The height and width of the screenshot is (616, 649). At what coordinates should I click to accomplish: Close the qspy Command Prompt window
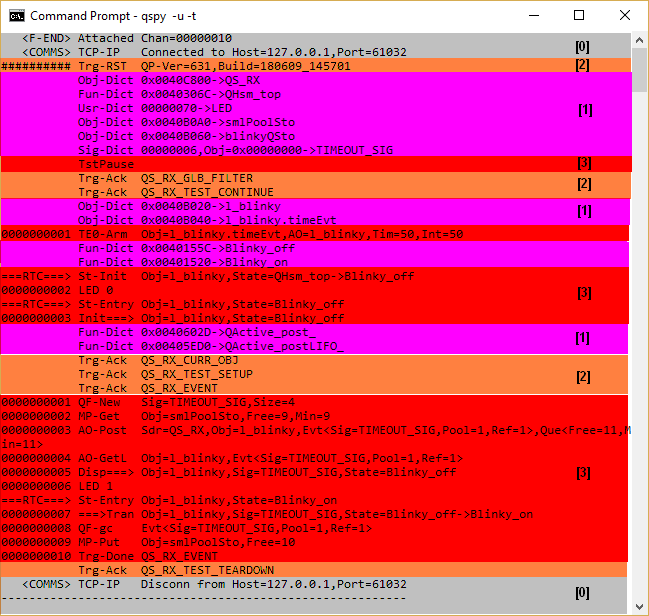click(x=625, y=16)
